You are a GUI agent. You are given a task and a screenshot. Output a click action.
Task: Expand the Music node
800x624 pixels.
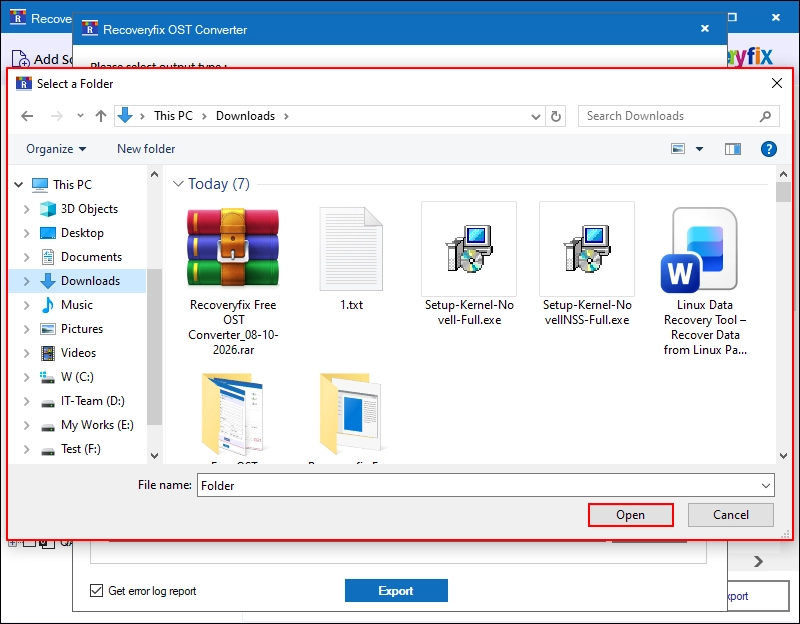(27, 305)
